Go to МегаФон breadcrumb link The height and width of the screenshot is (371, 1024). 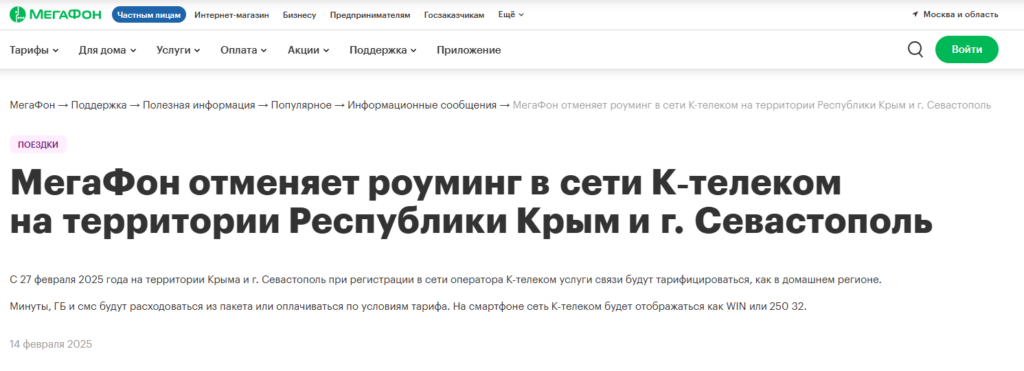tap(32, 105)
